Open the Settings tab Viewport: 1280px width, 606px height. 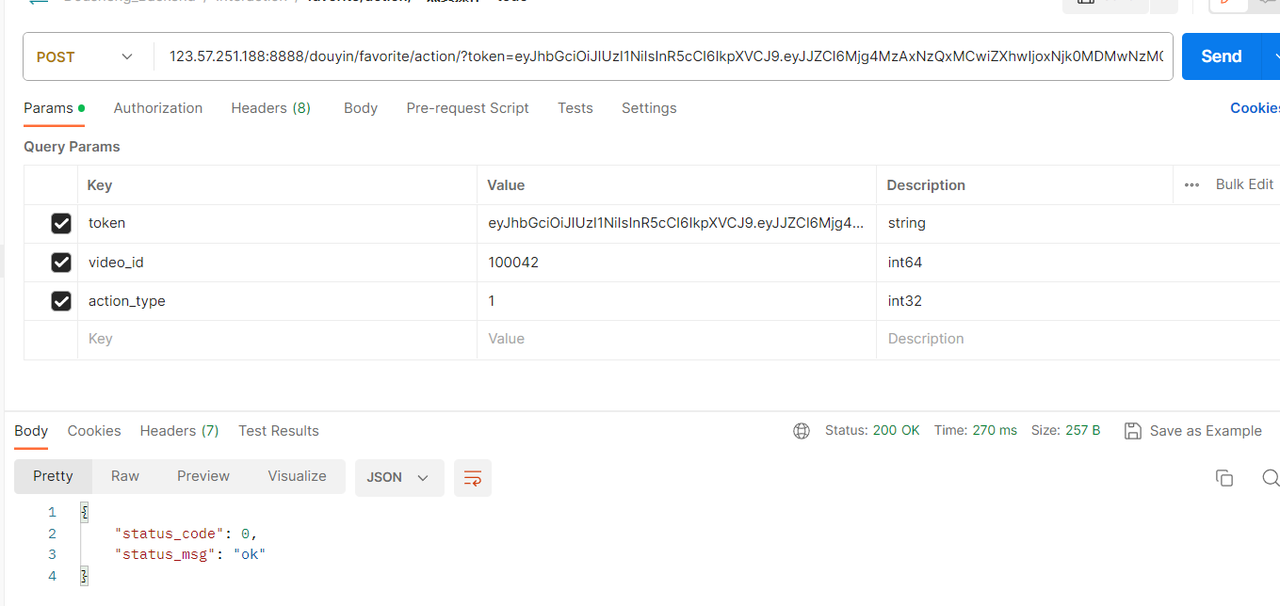649,108
